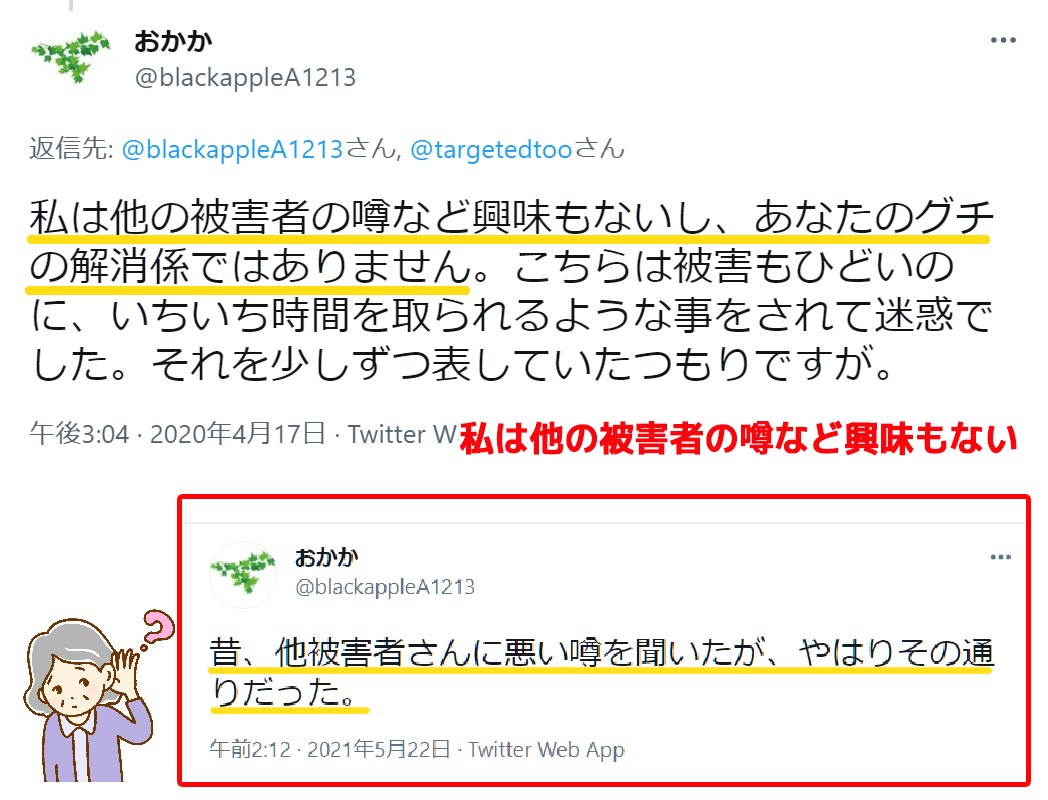Click the 午前2:12 · 2021年5月22日 timestamp
This screenshot has height=800, width=1048.
coord(330,749)
